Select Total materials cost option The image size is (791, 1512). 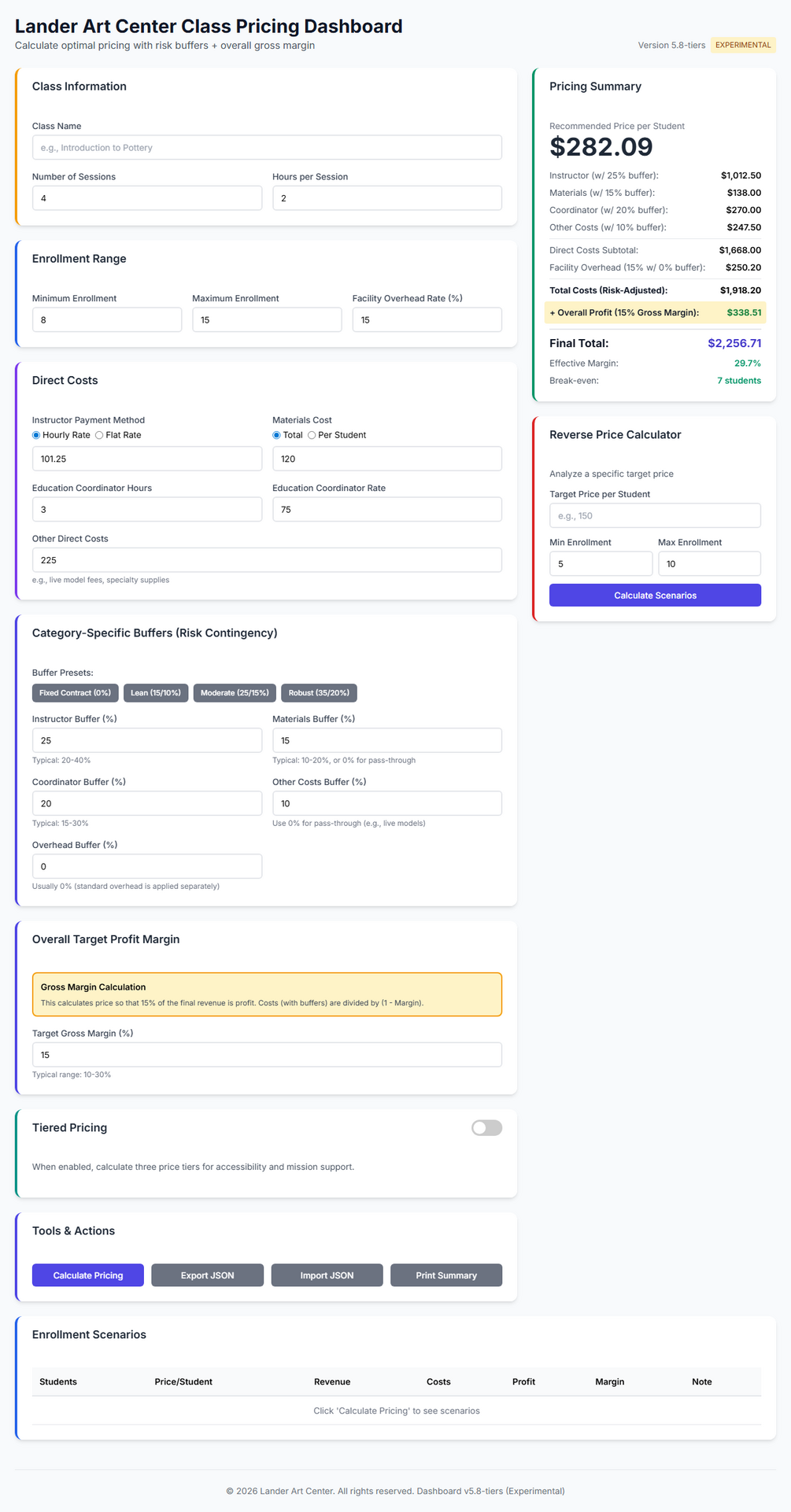click(x=276, y=435)
